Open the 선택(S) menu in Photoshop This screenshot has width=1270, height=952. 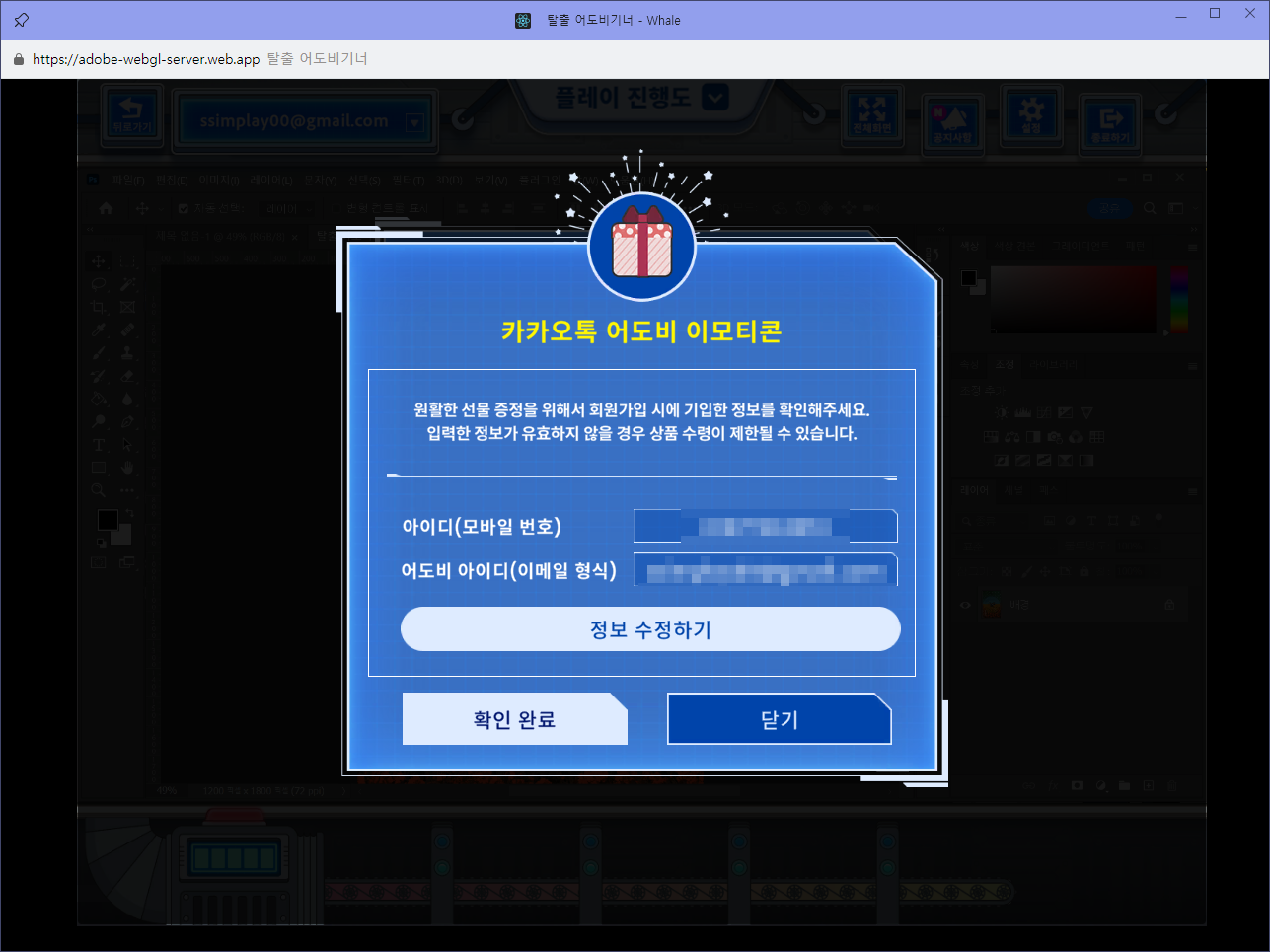click(364, 181)
